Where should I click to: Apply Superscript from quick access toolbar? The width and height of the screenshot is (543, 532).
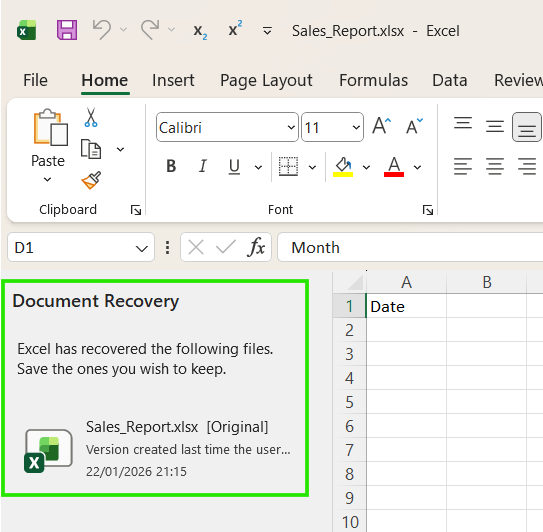[x=235, y=29]
